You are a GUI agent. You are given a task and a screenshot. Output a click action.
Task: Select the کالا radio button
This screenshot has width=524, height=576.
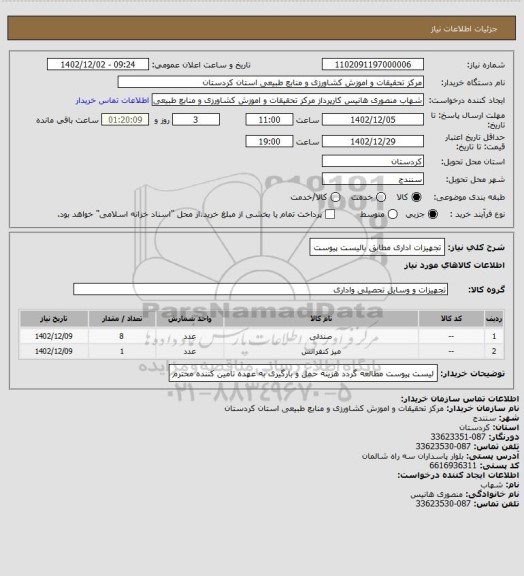[x=416, y=197]
